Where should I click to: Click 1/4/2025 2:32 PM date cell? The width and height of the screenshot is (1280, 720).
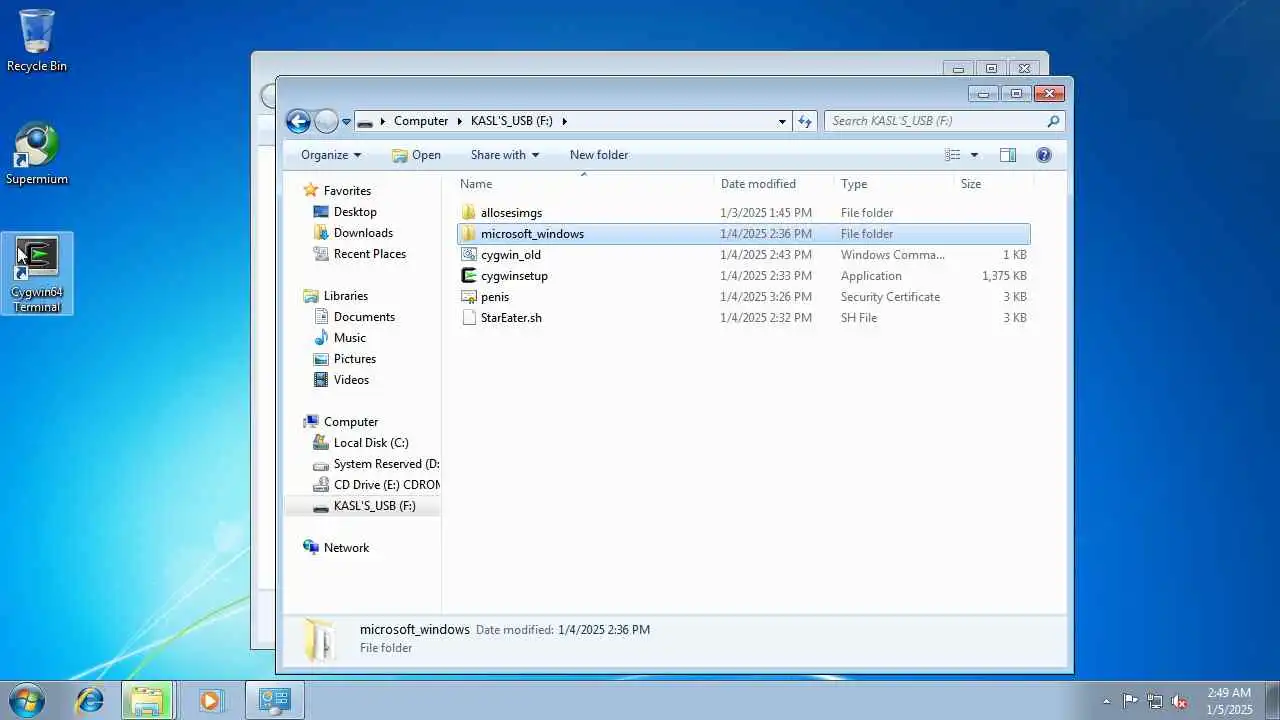(x=766, y=318)
